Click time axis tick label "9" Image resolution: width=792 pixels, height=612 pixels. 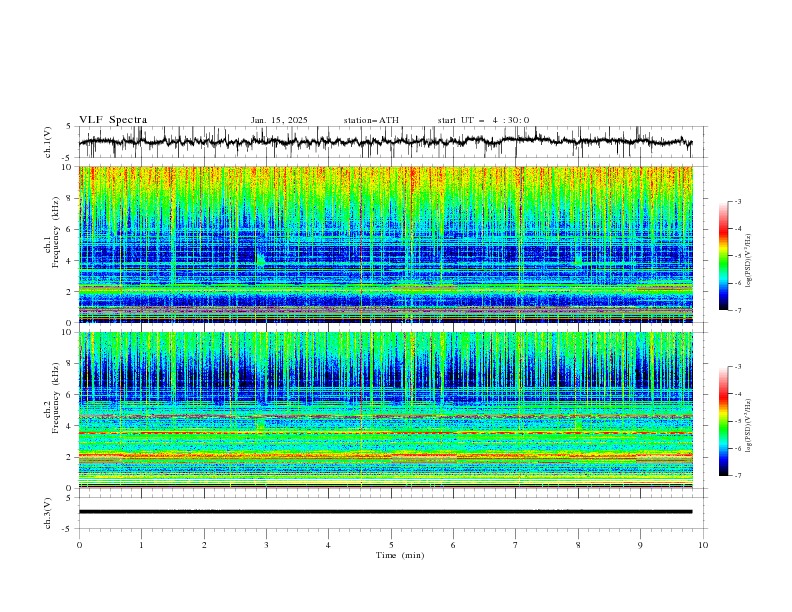click(640, 545)
